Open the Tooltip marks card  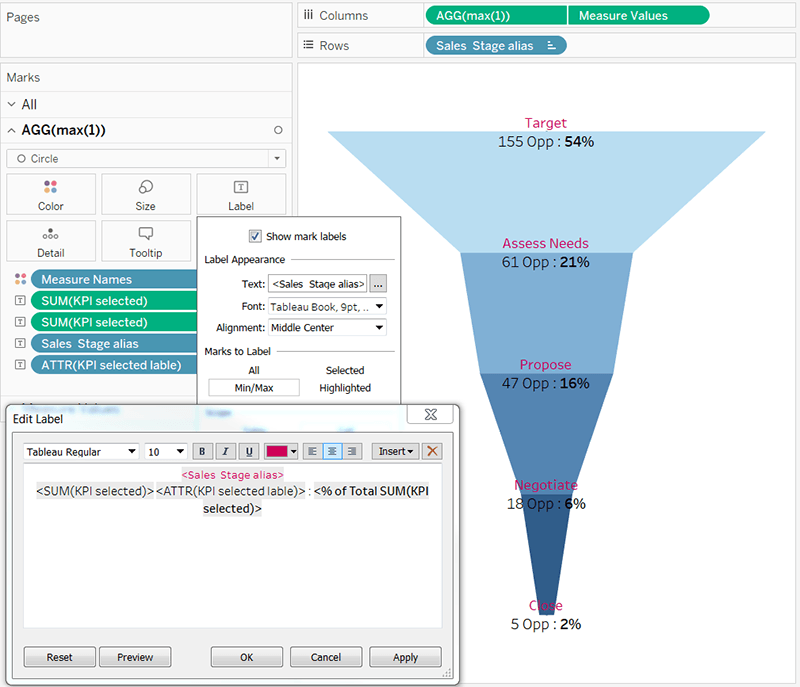(146, 241)
